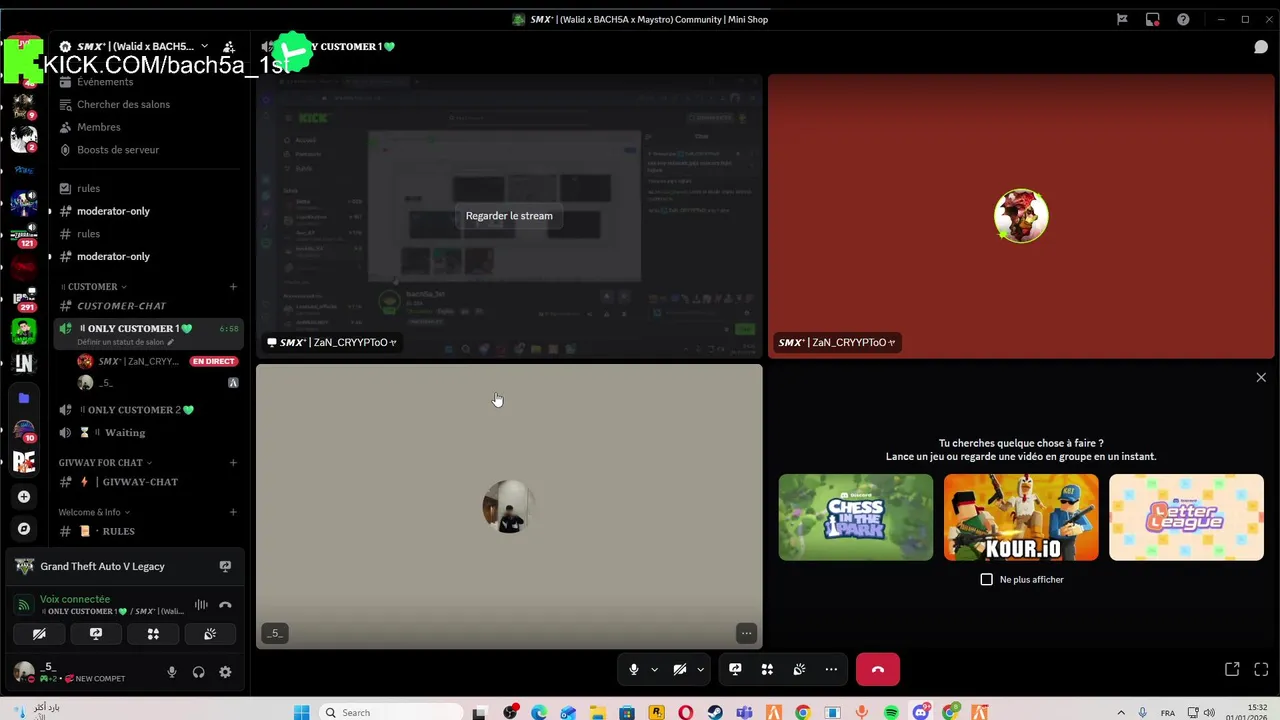The height and width of the screenshot is (720, 1280).
Task: Open Discord icon in the taskbar
Action: click(921, 712)
